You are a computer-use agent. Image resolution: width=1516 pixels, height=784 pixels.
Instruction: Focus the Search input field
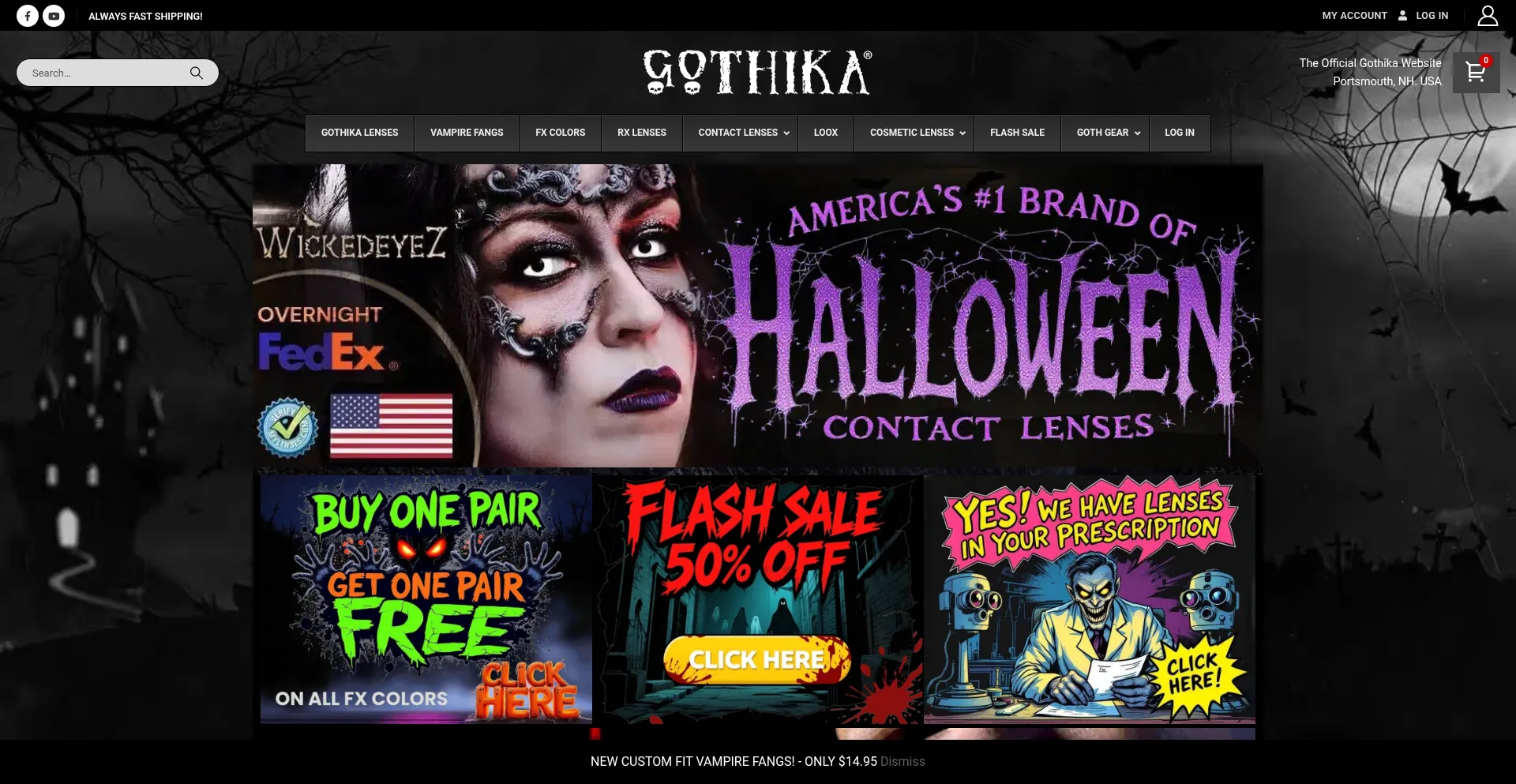coord(107,73)
